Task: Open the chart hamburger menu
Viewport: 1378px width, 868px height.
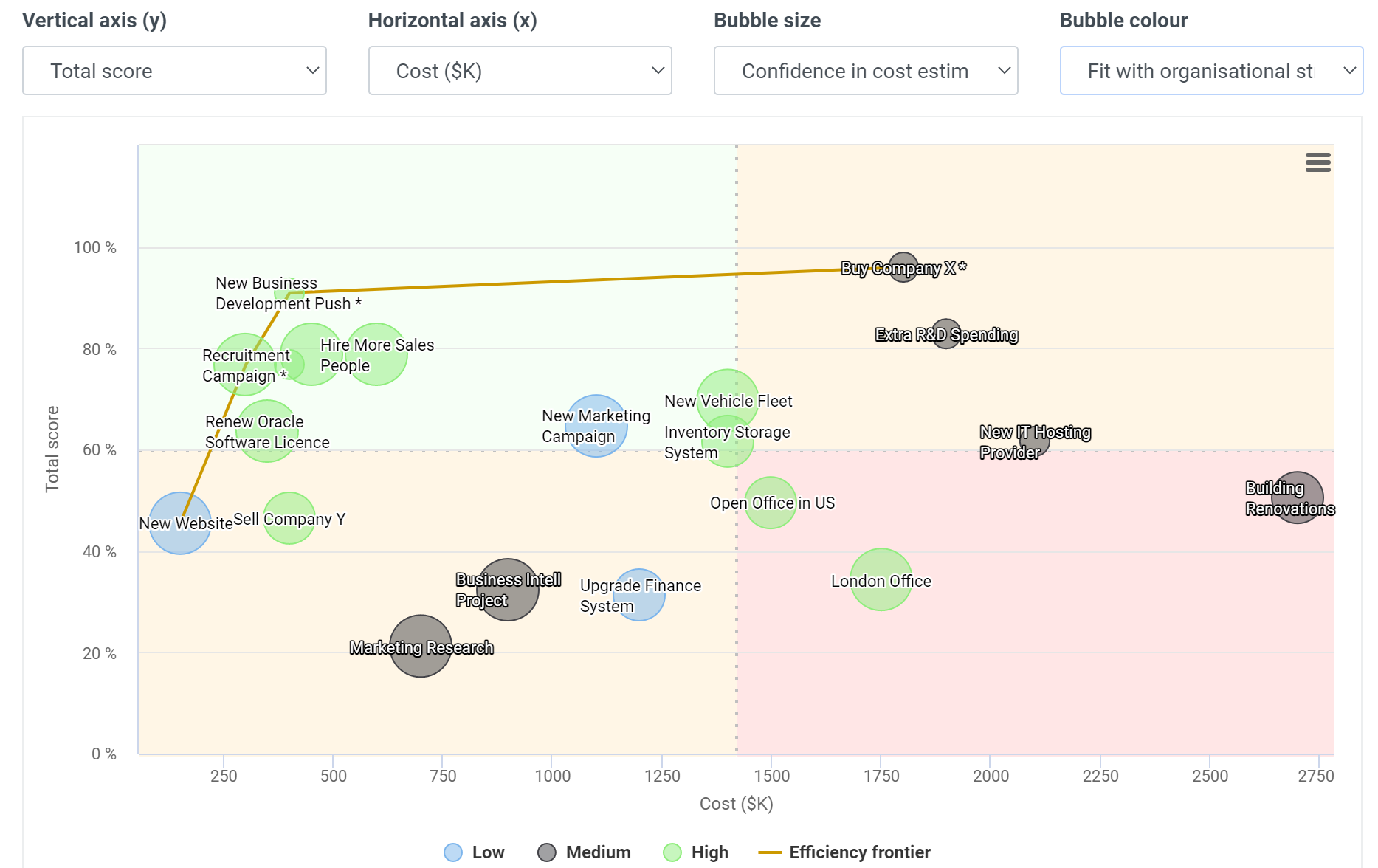Action: [x=1317, y=162]
